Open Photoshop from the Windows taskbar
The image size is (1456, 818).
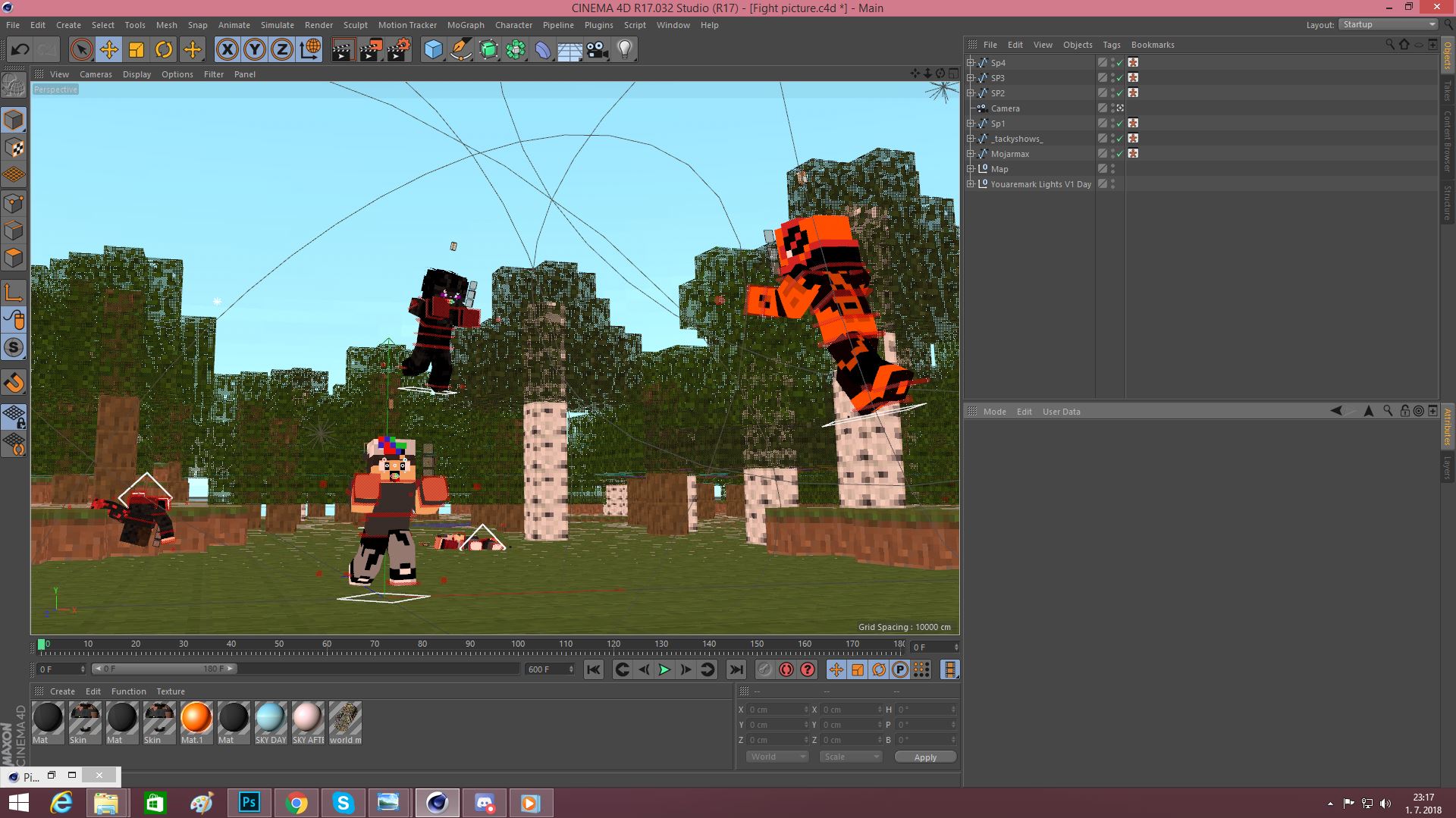[x=249, y=803]
